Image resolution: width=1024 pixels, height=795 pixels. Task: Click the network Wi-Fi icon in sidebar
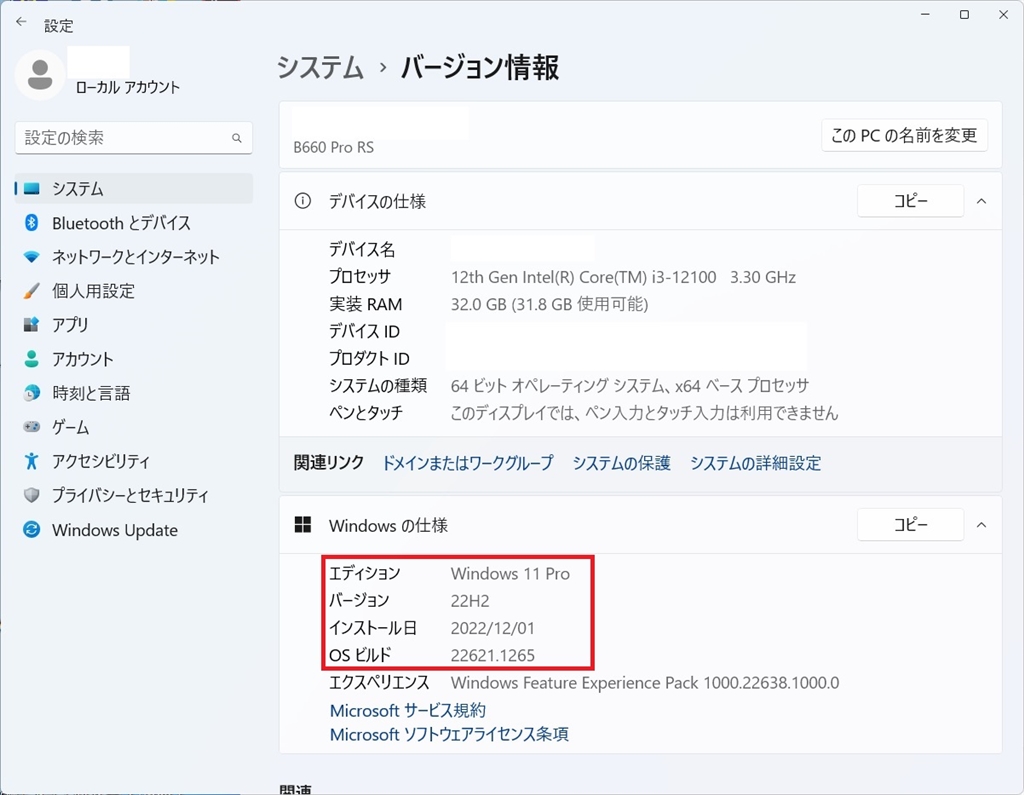pyautogui.click(x=31, y=257)
